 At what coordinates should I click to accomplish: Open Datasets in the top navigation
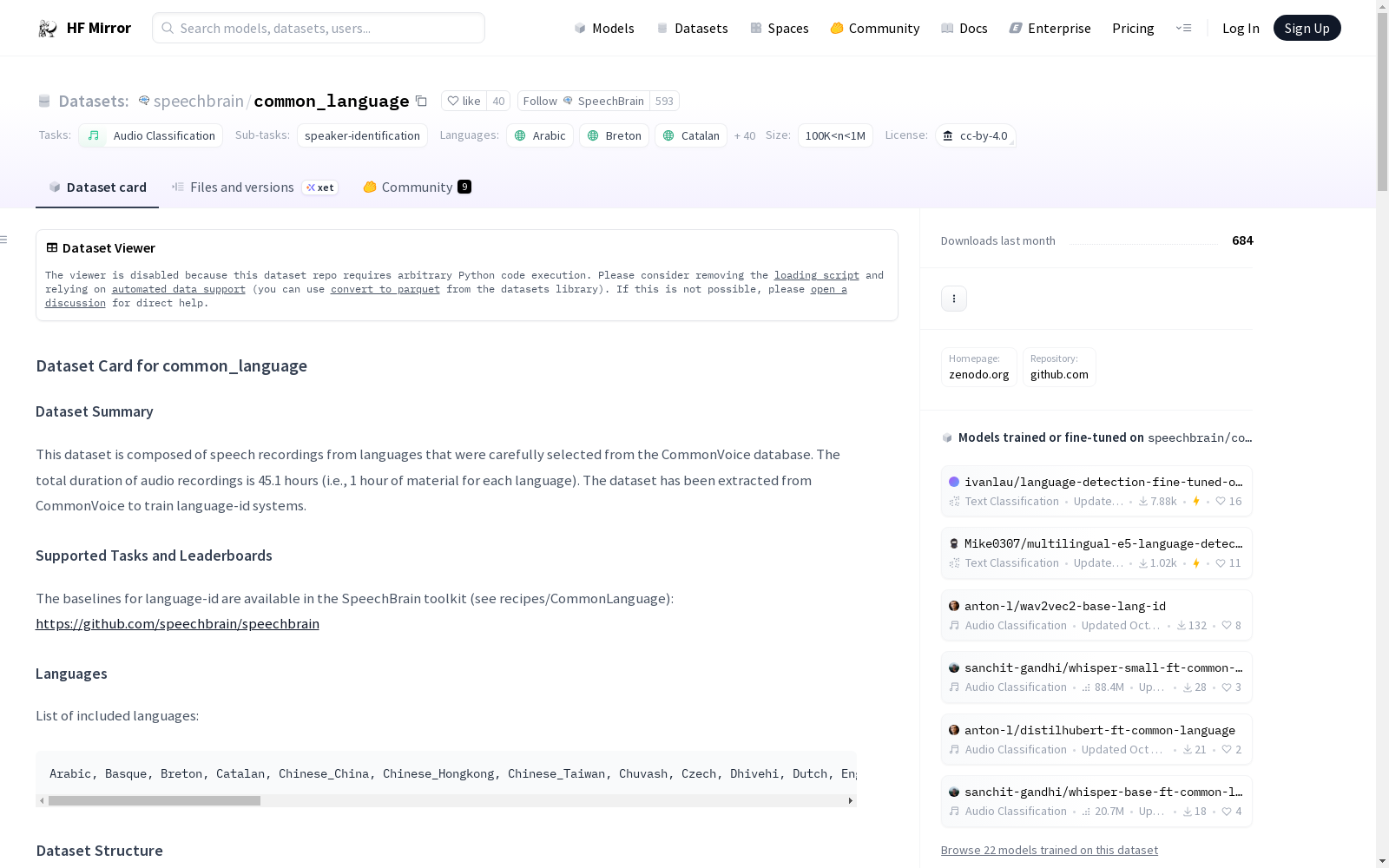[692, 29]
